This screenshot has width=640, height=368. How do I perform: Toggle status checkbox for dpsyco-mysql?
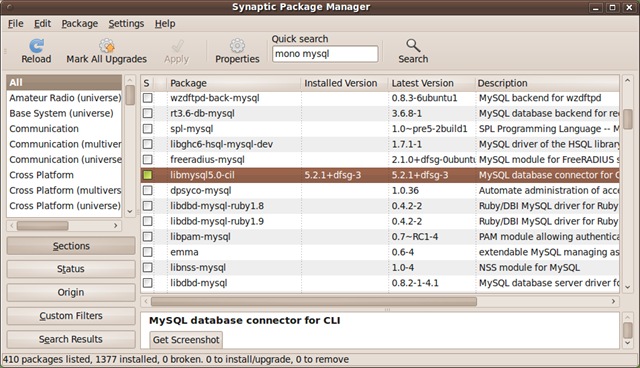(147, 191)
